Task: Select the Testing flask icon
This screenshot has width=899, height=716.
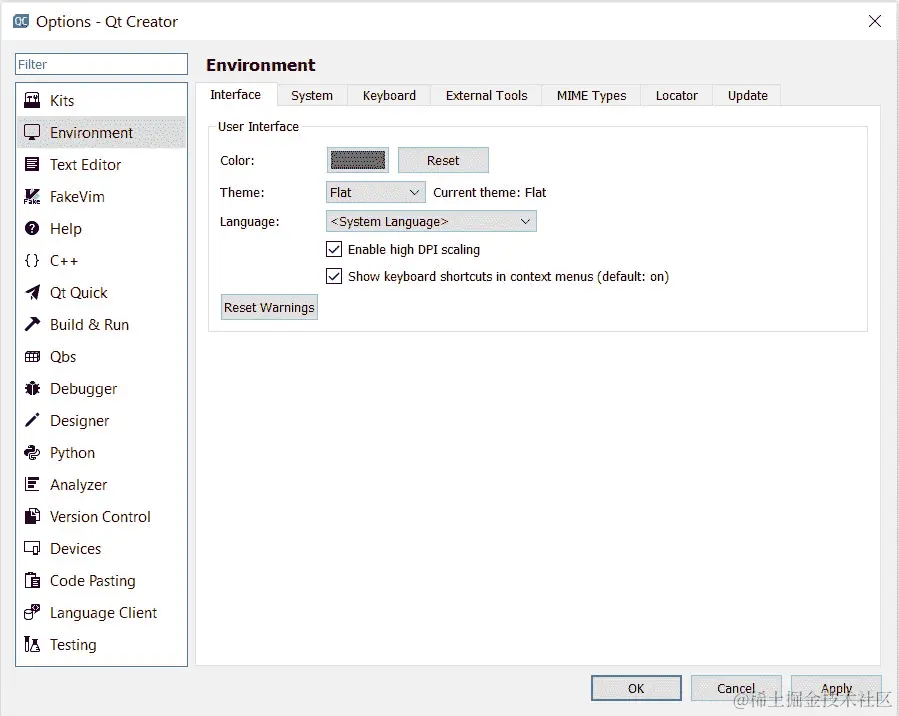Action: 32,644
